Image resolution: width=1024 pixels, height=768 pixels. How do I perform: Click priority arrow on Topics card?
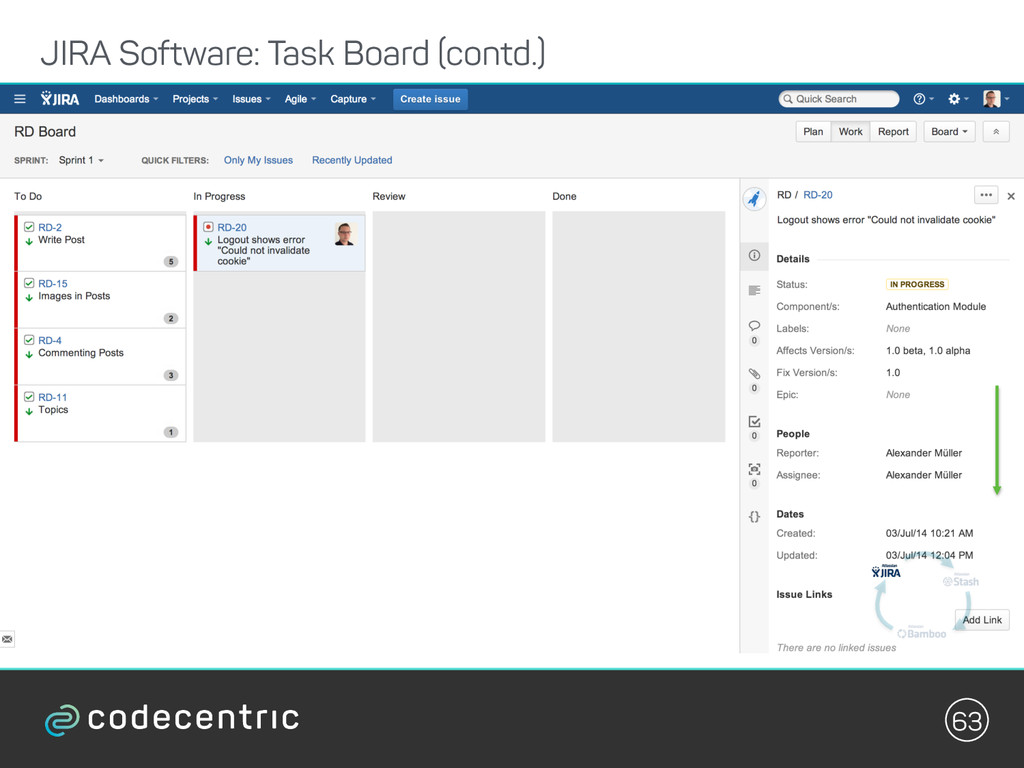pyautogui.click(x=29, y=411)
